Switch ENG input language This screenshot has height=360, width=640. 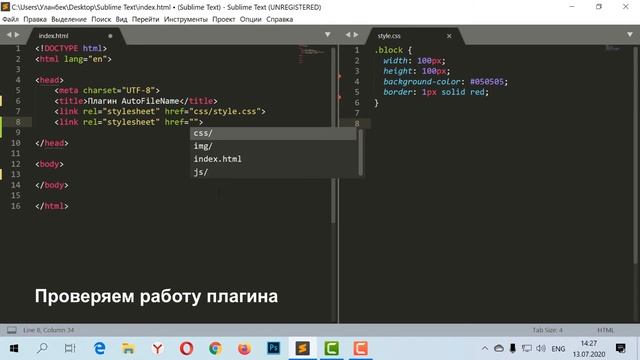point(558,349)
